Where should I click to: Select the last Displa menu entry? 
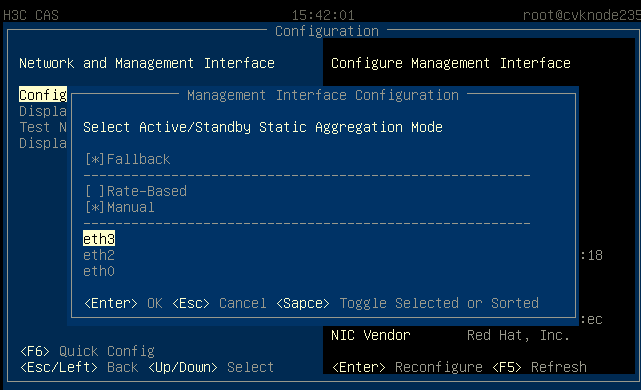click(x=43, y=143)
